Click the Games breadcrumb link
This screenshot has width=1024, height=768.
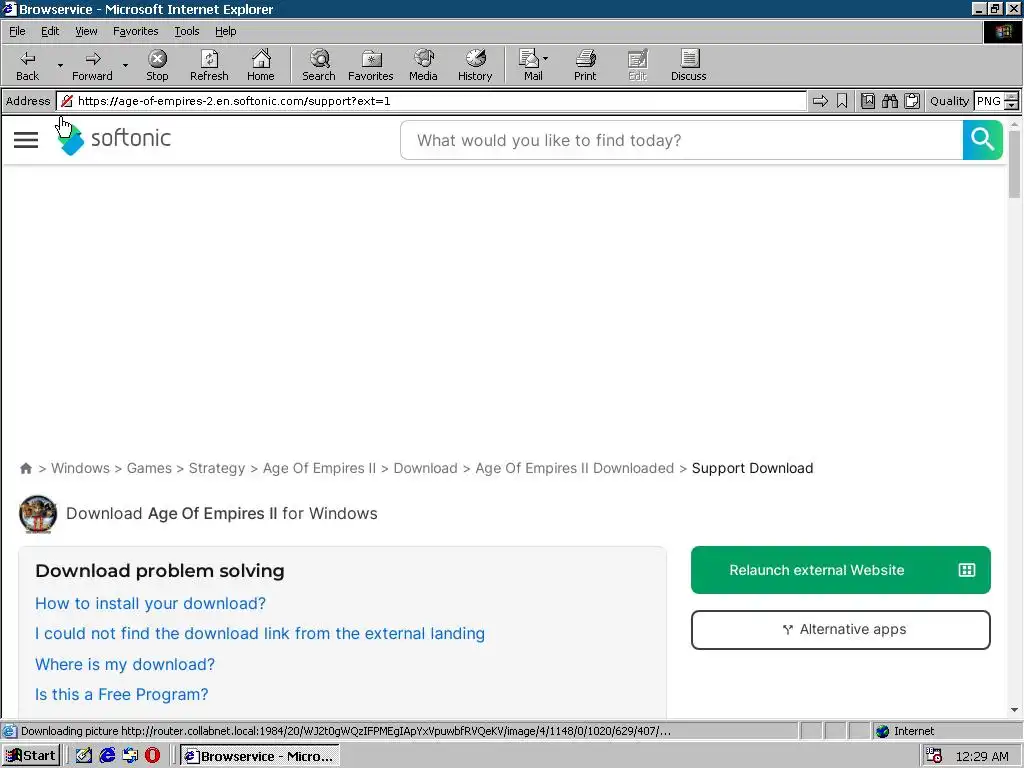149,468
